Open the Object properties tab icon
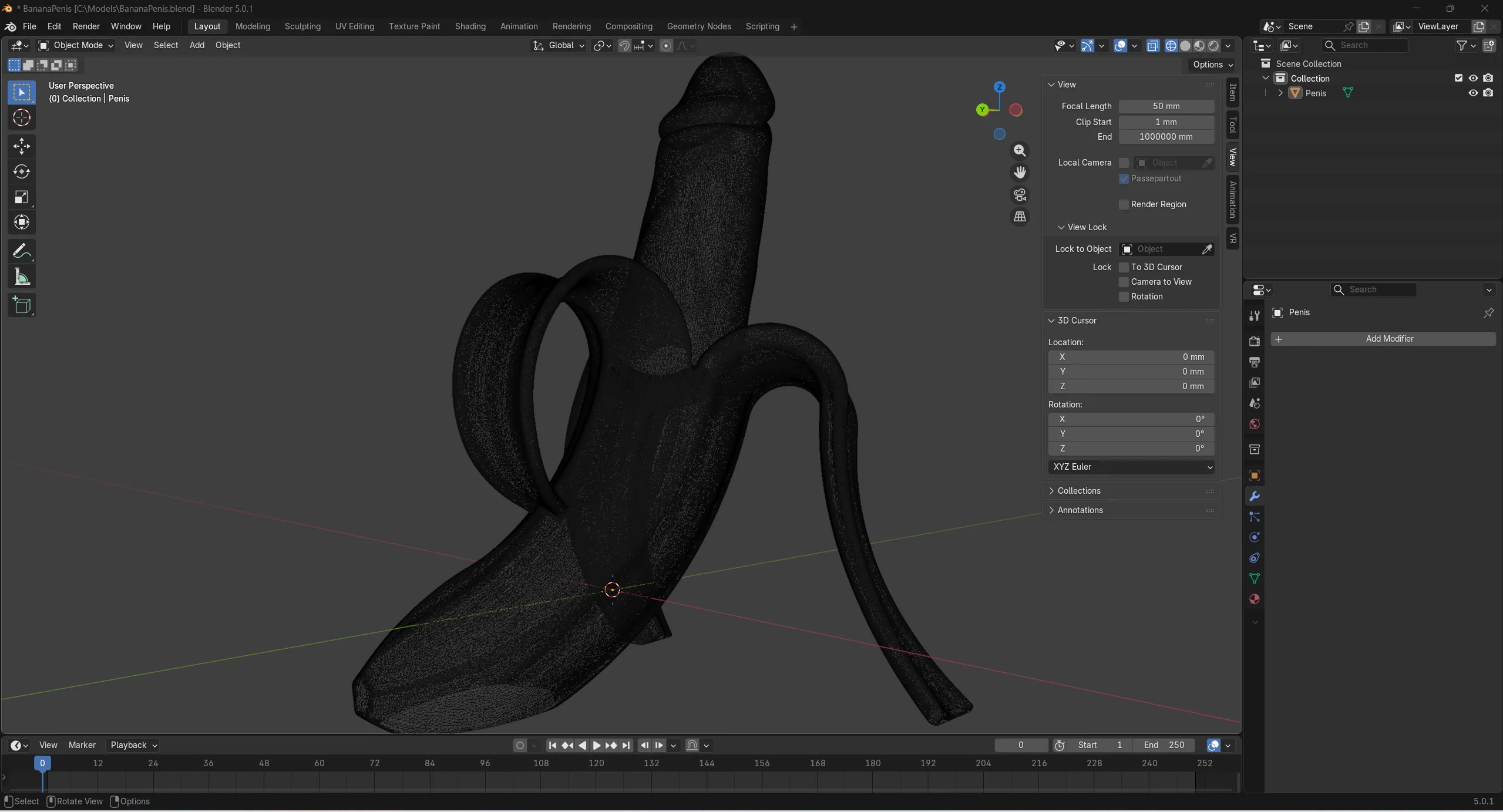Screen dimensions: 1503x812 [1255, 476]
